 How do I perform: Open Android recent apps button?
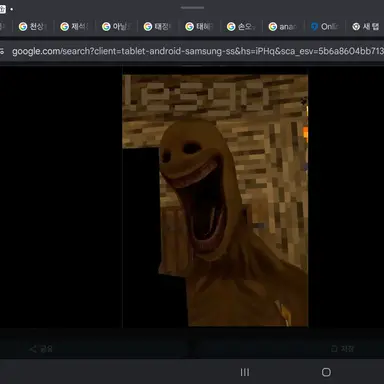(x=245, y=372)
